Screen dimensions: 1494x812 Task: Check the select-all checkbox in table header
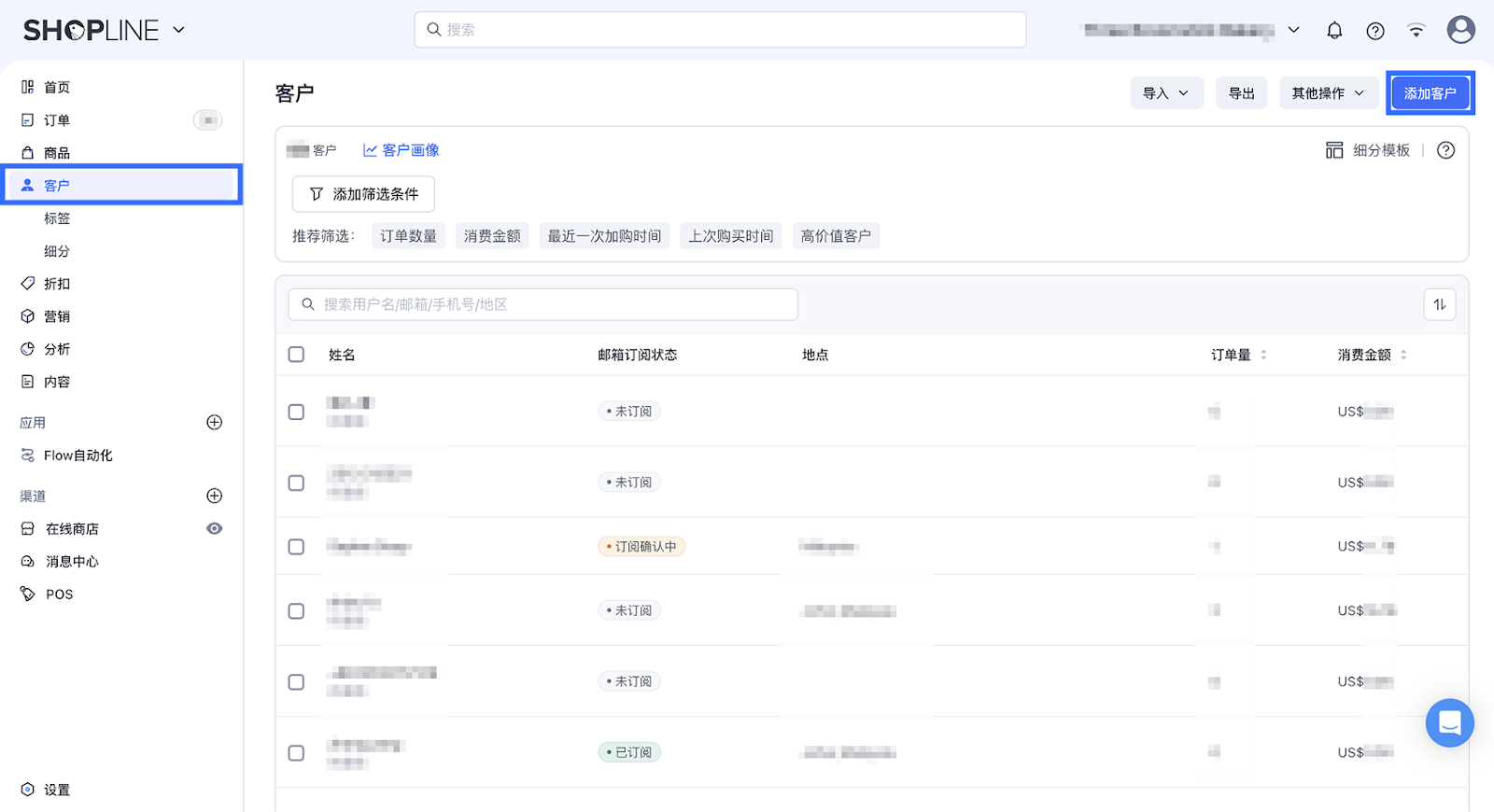[x=296, y=355]
